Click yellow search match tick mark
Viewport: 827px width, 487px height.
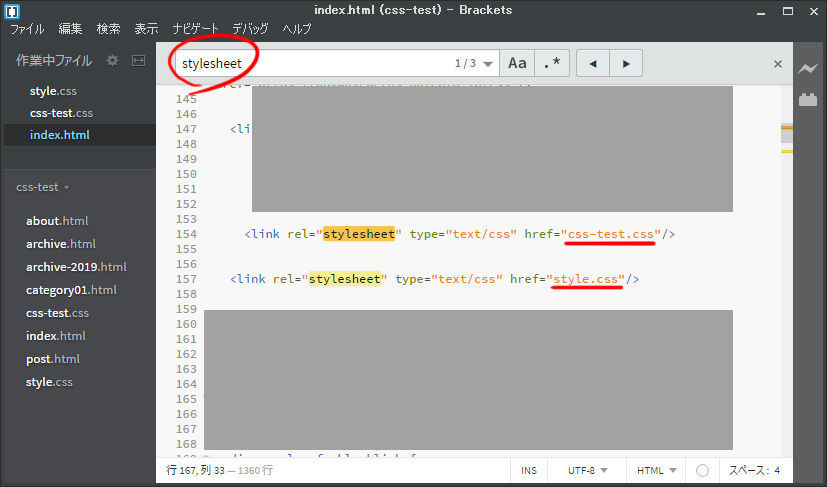pyautogui.click(x=787, y=151)
